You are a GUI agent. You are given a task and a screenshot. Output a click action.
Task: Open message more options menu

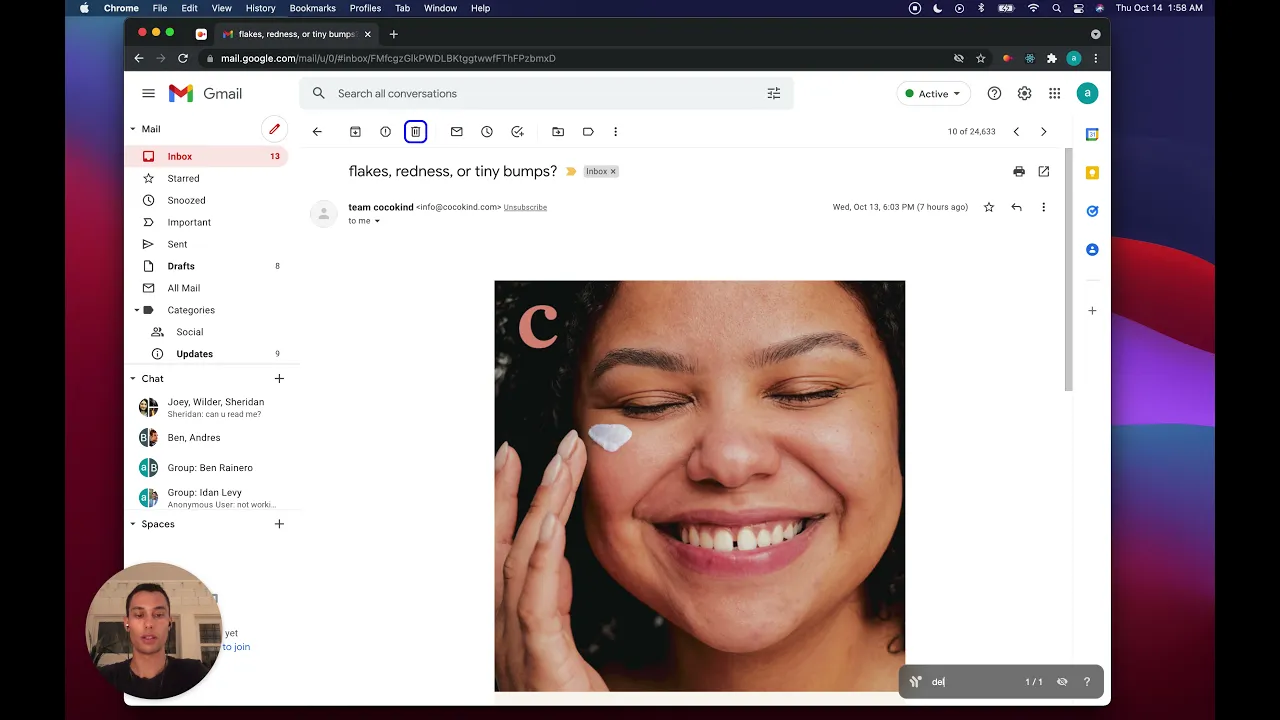(1043, 207)
